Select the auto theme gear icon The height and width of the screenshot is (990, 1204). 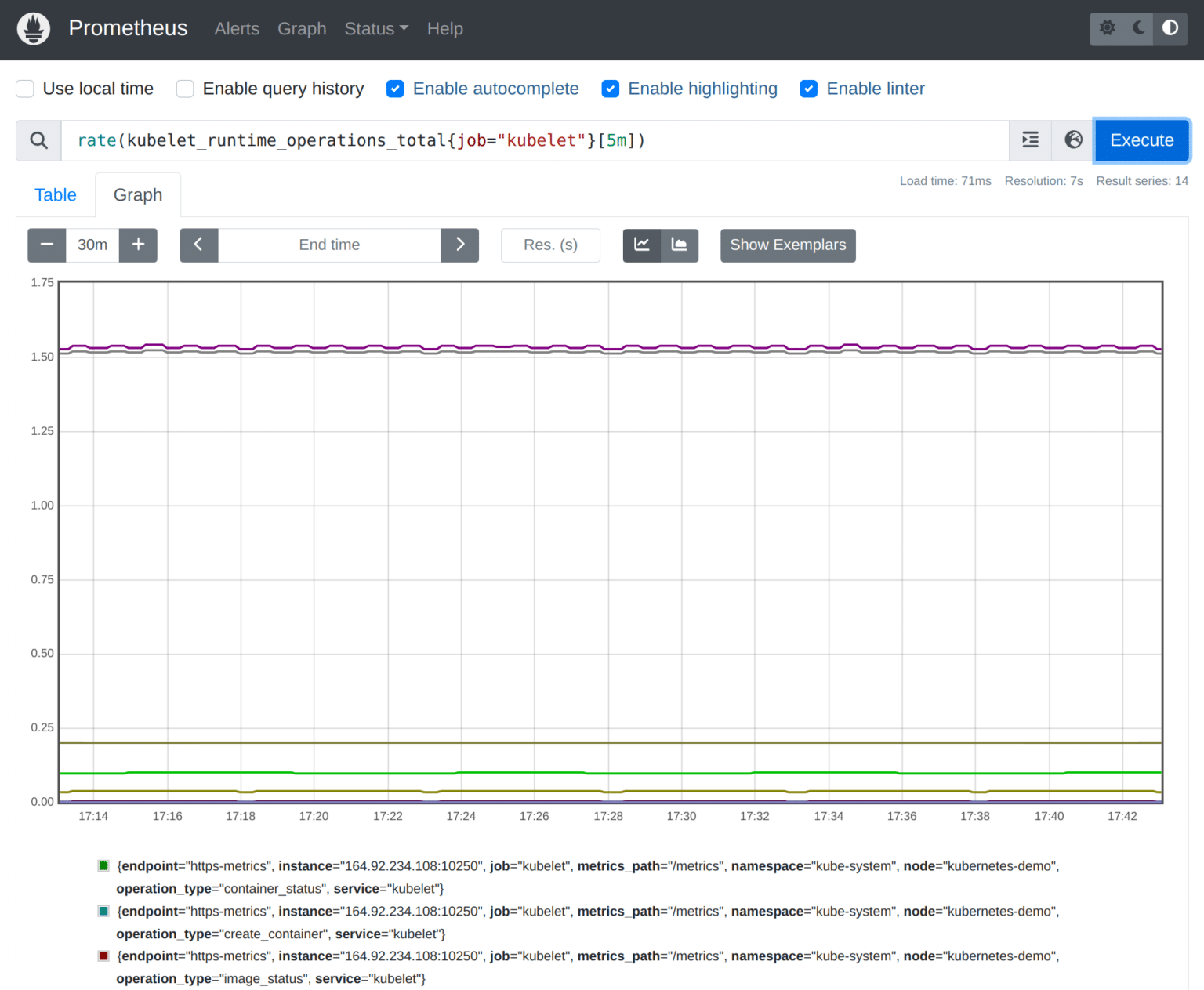click(x=1107, y=27)
